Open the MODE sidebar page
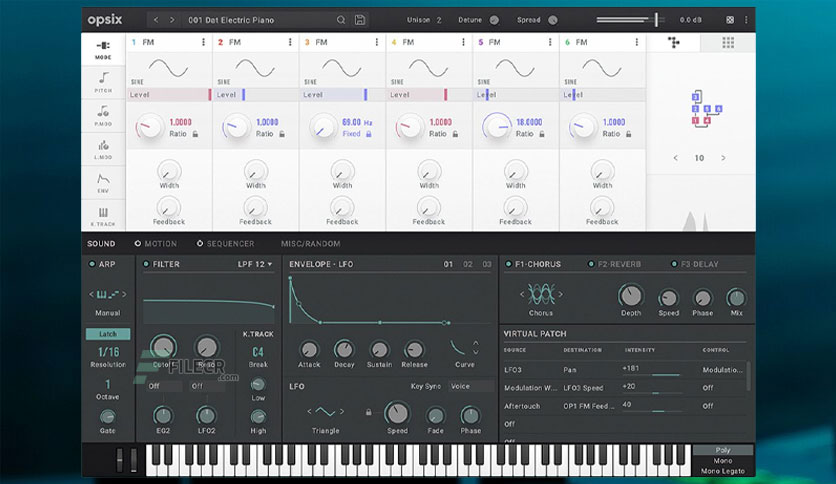This screenshot has height=484, width=836. click(103, 50)
